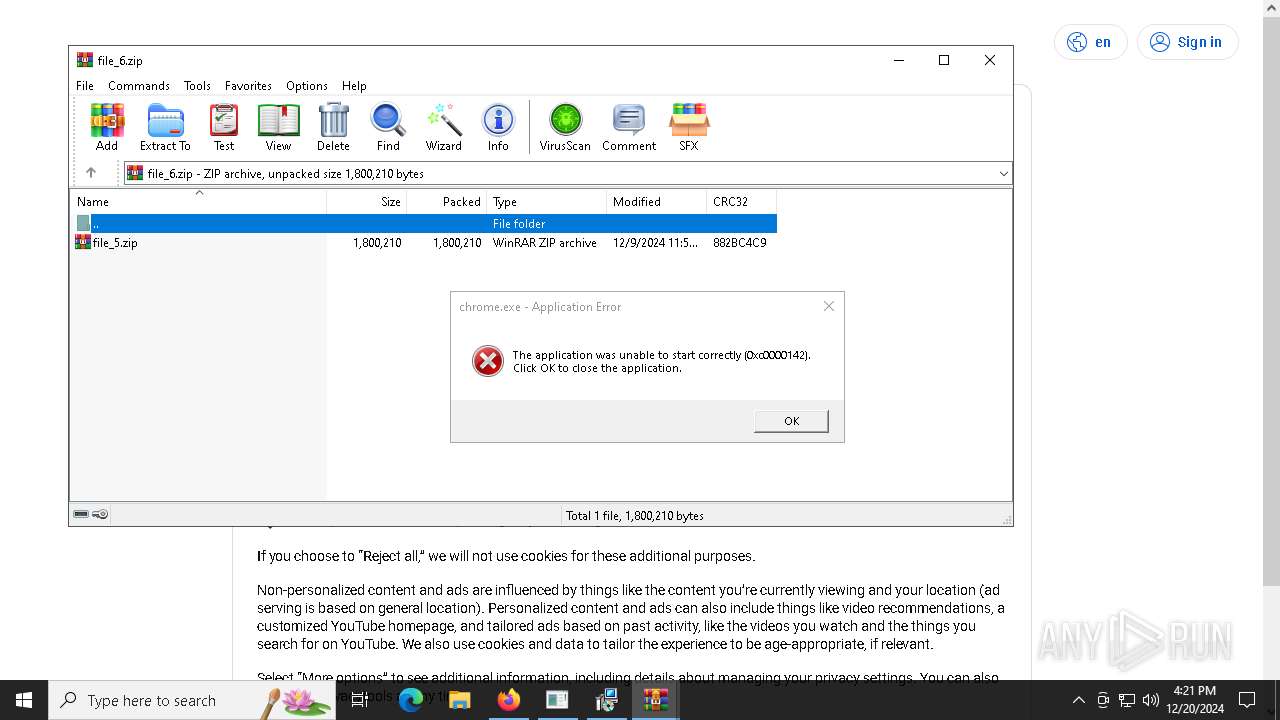Image resolution: width=1280 pixels, height=720 pixels.
Task: Click the 'Total 1 file, 1,800,210 bytes' status text
Action: pyautogui.click(x=635, y=516)
